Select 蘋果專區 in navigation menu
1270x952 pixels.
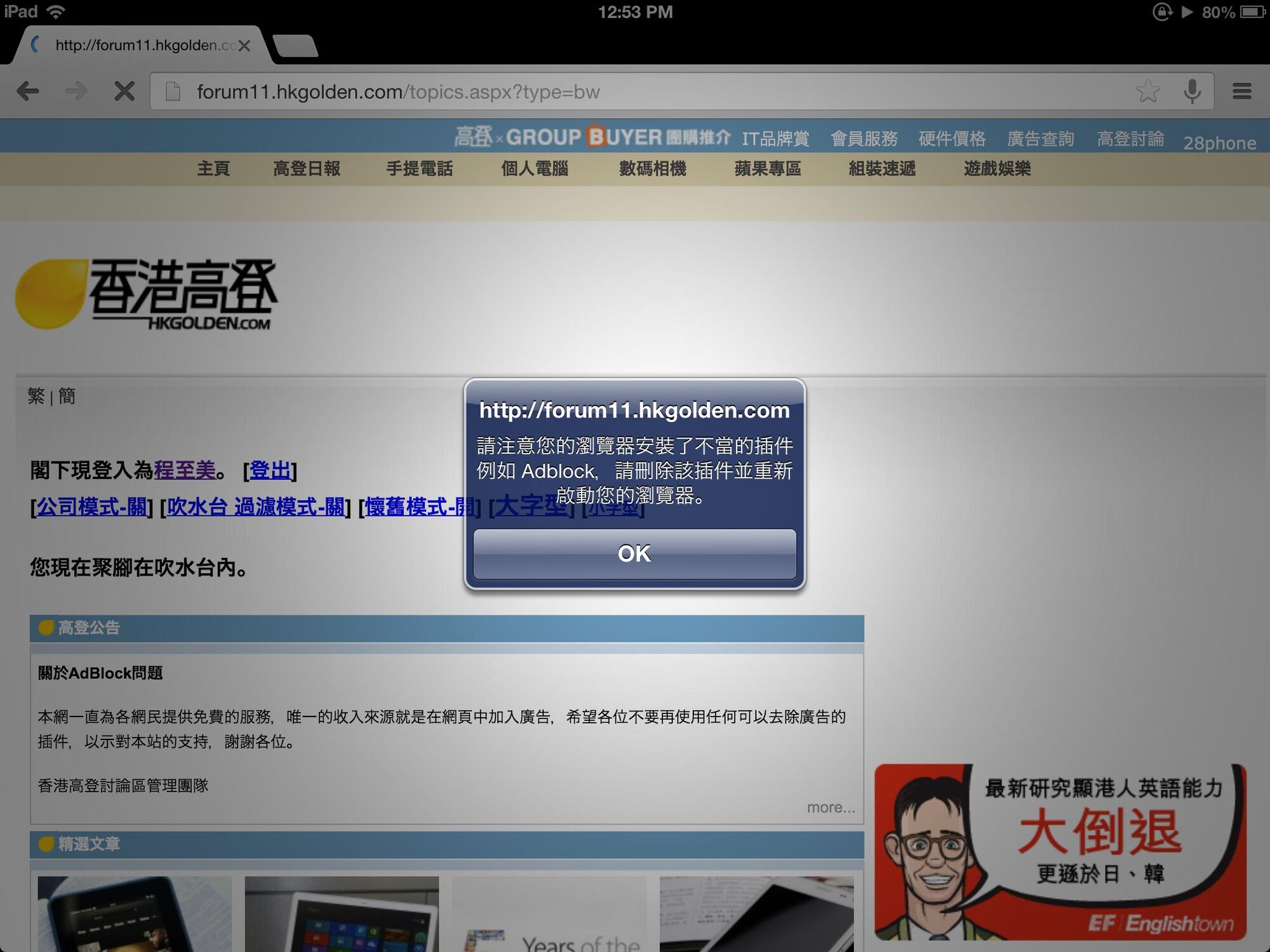[x=768, y=168]
